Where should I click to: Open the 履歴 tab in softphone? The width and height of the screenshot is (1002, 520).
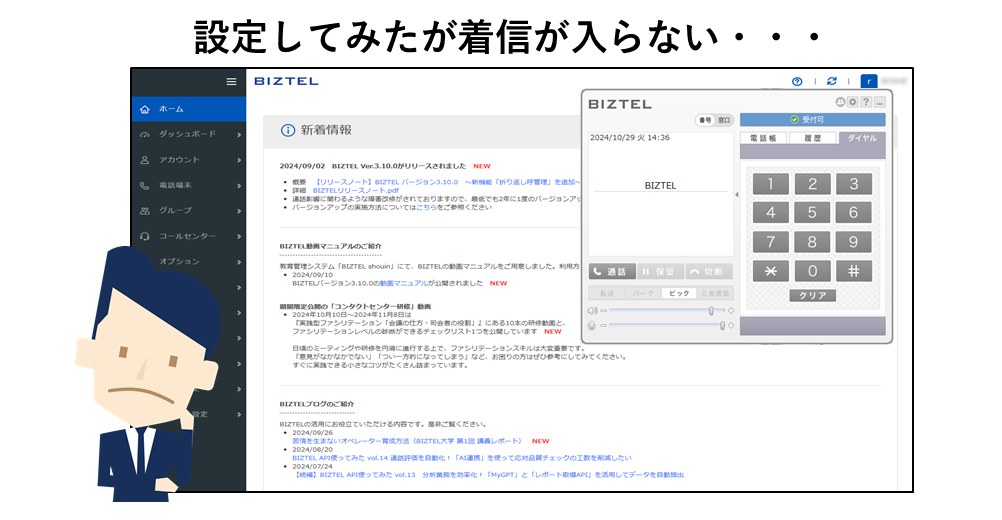point(812,139)
